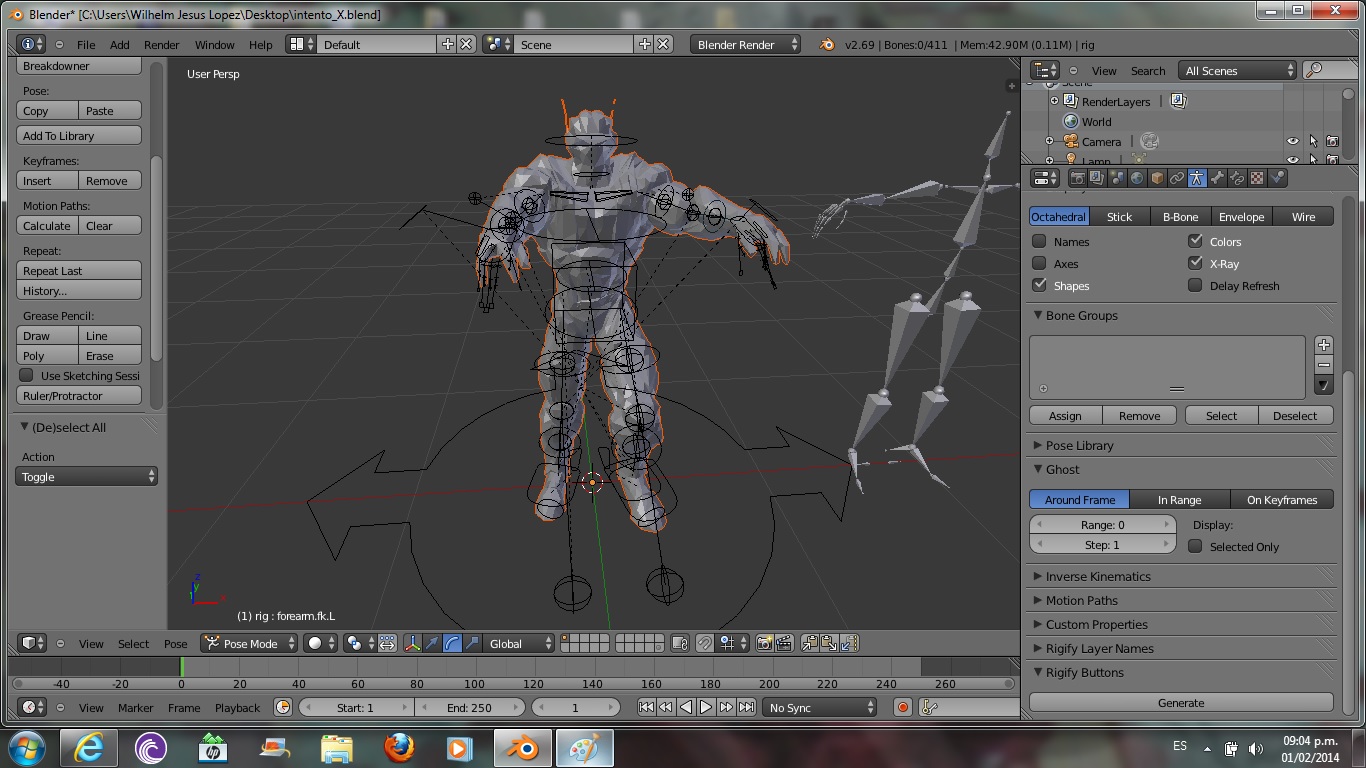The height and width of the screenshot is (768, 1366).
Task: Switch bone display to Stick
Action: click(x=1119, y=216)
